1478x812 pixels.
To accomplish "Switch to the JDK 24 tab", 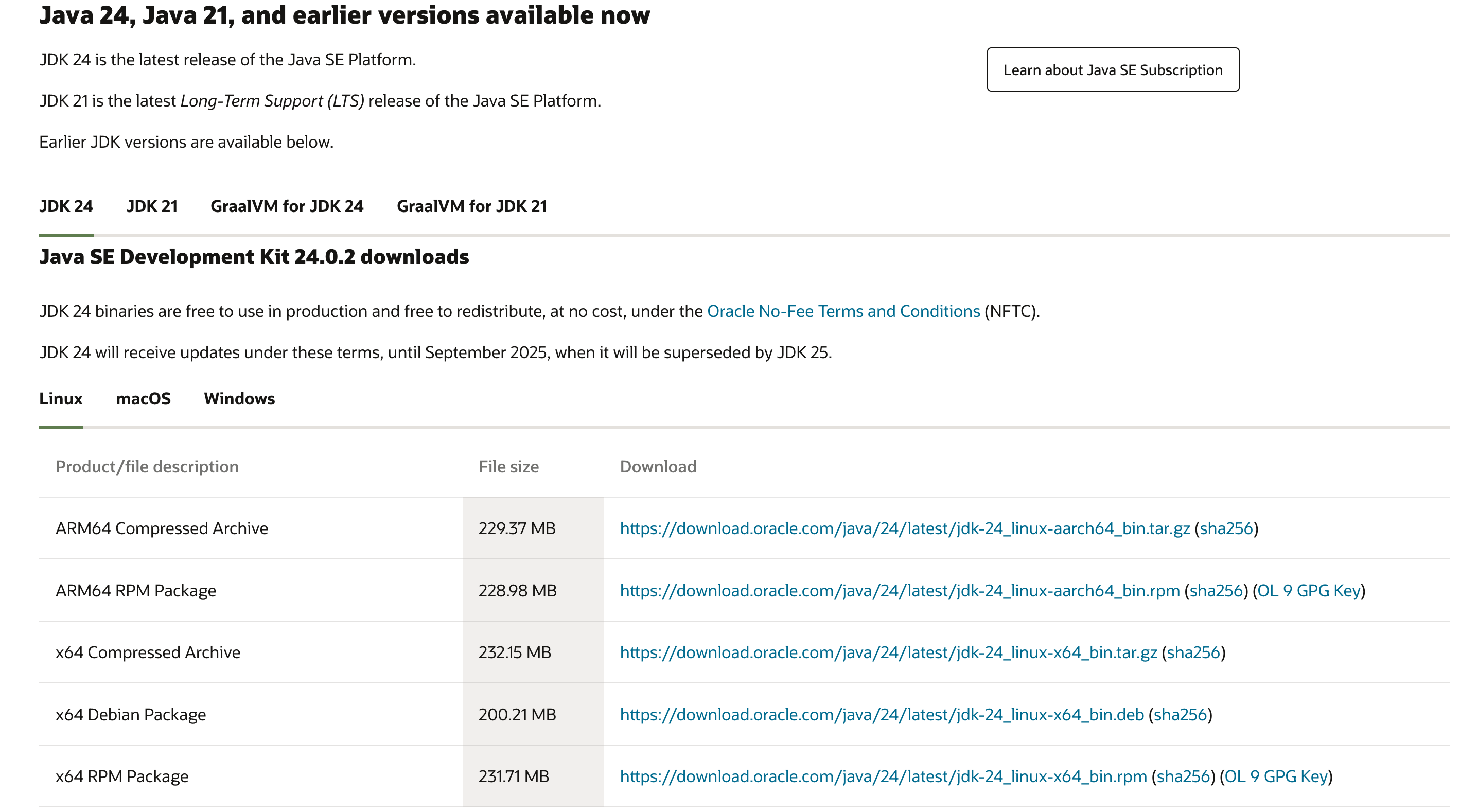I will (x=66, y=206).
